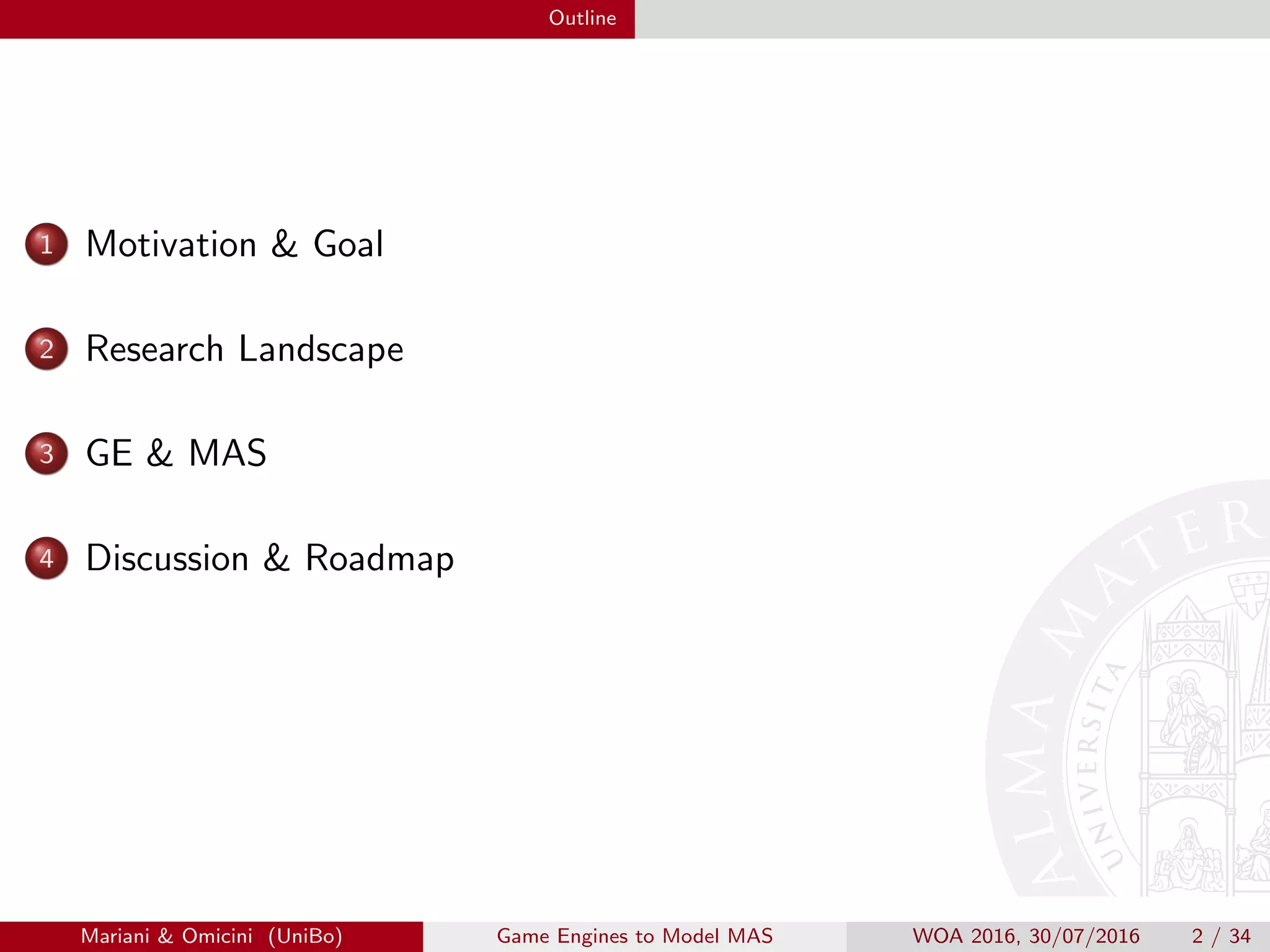1270x952 pixels.
Task: Open the Discussion & Roadmap section
Action: click(x=270, y=558)
